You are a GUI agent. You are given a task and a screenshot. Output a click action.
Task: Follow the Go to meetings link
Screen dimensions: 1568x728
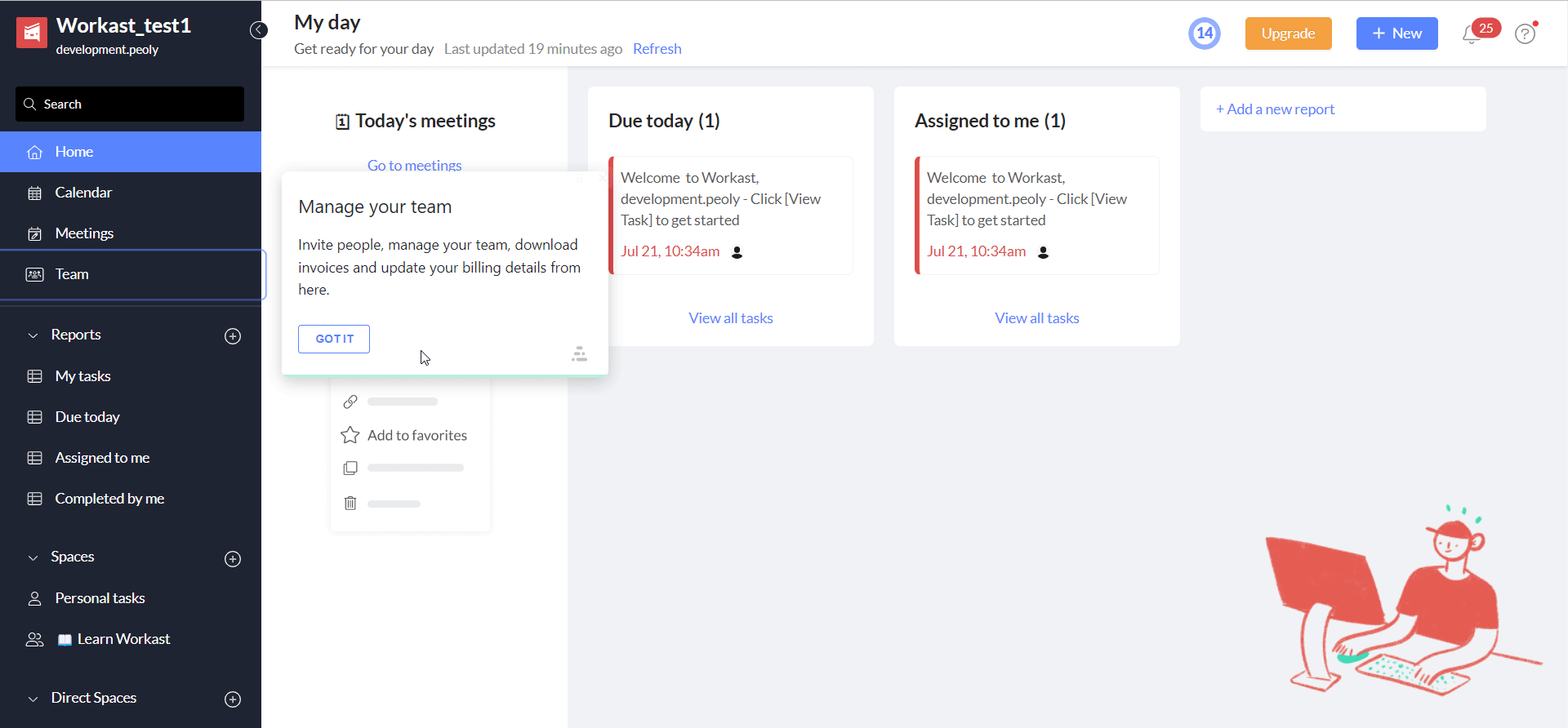point(415,166)
